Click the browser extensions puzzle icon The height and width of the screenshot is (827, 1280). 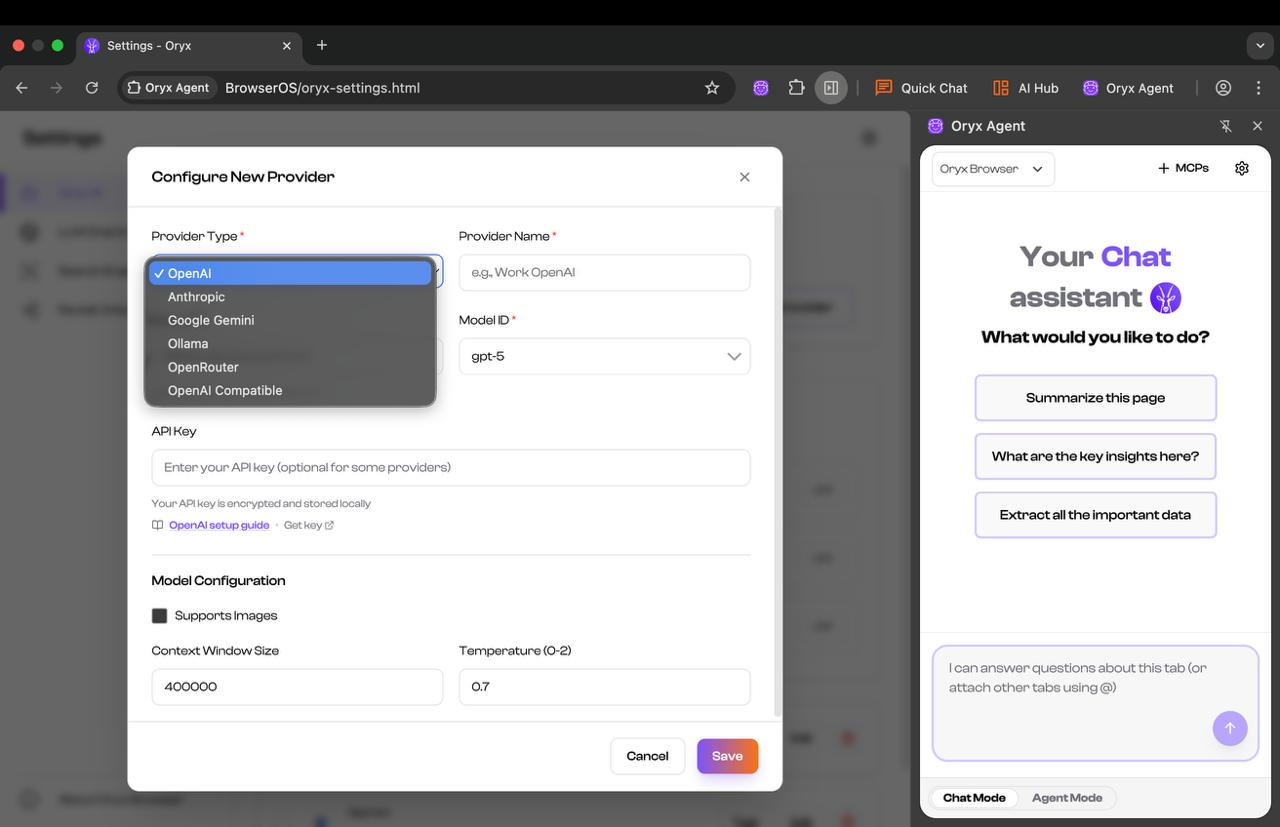point(796,88)
